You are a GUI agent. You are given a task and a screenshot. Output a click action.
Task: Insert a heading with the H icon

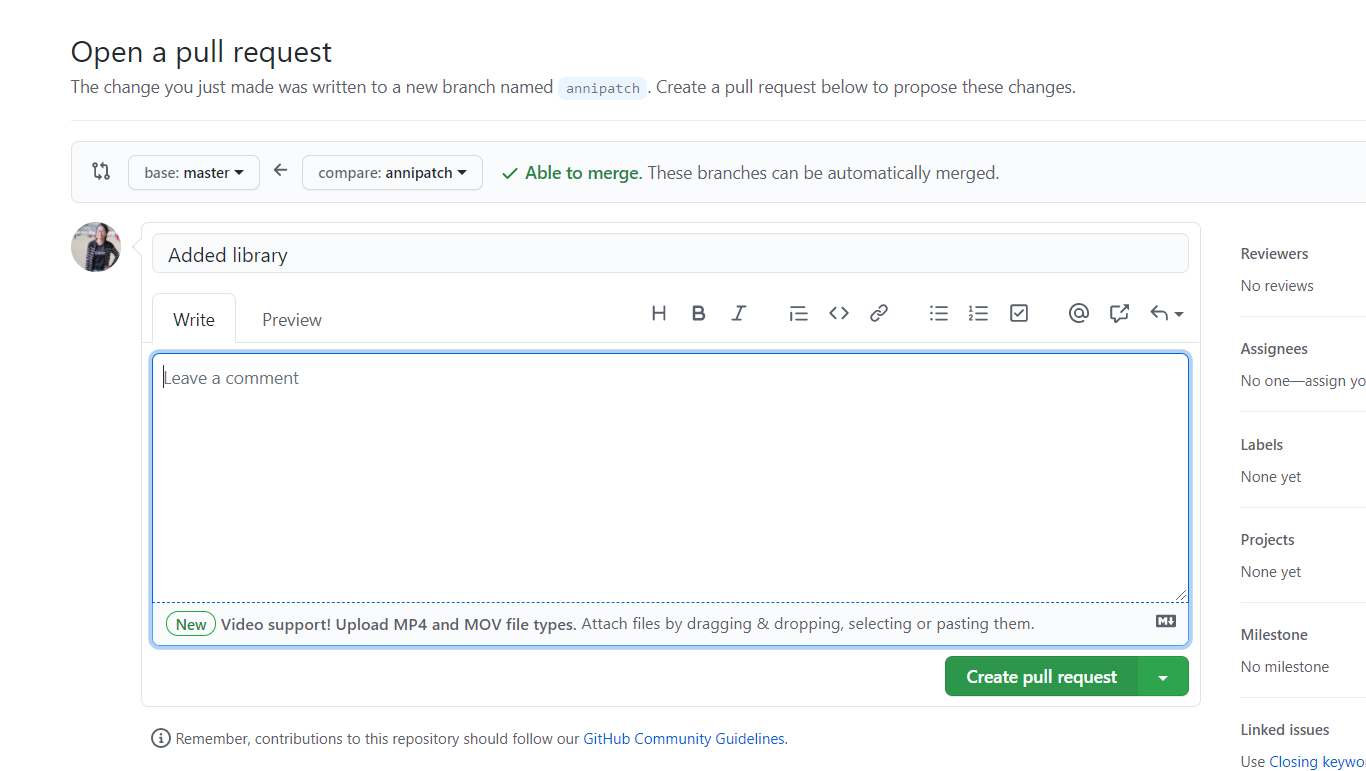click(x=659, y=314)
